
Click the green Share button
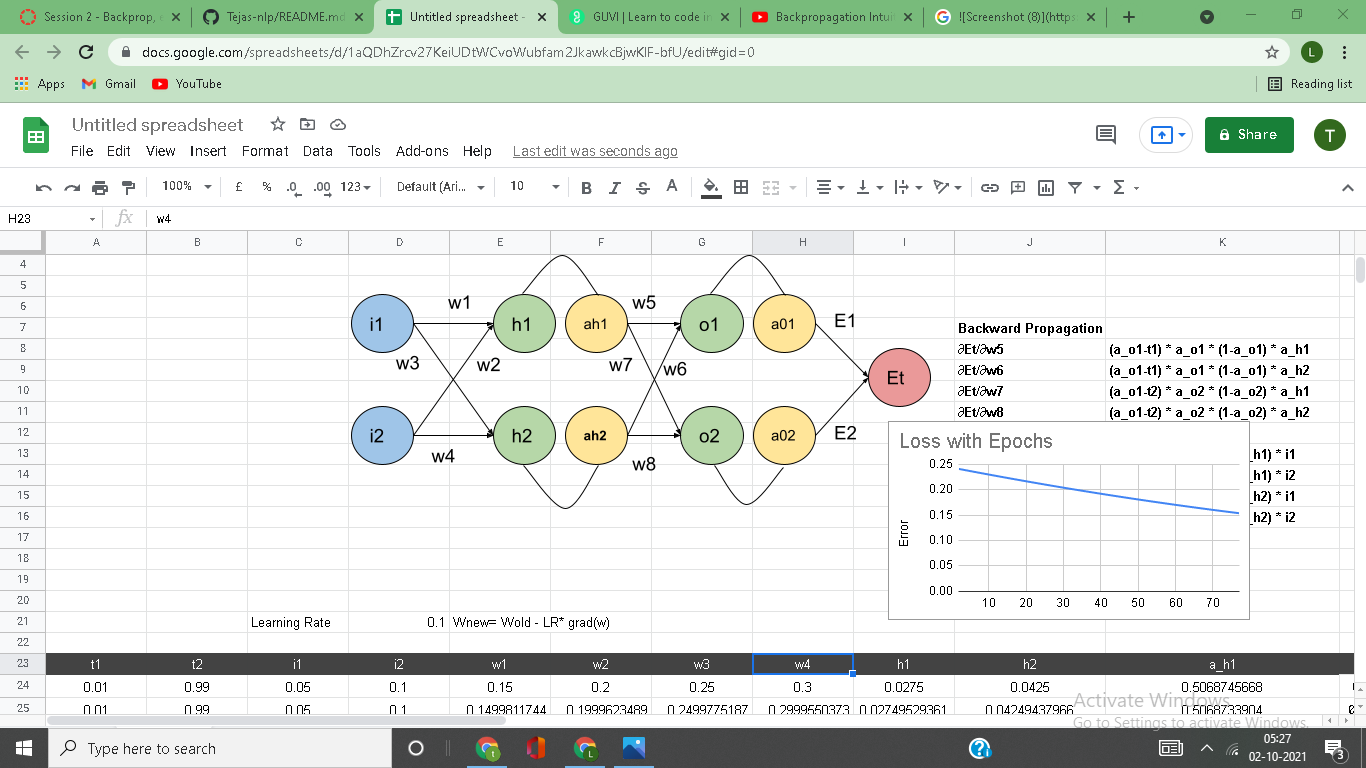click(x=1249, y=135)
